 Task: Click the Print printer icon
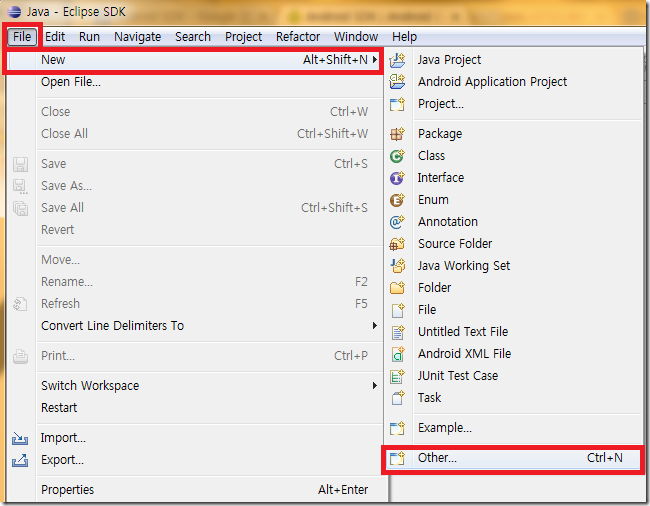coord(20,356)
